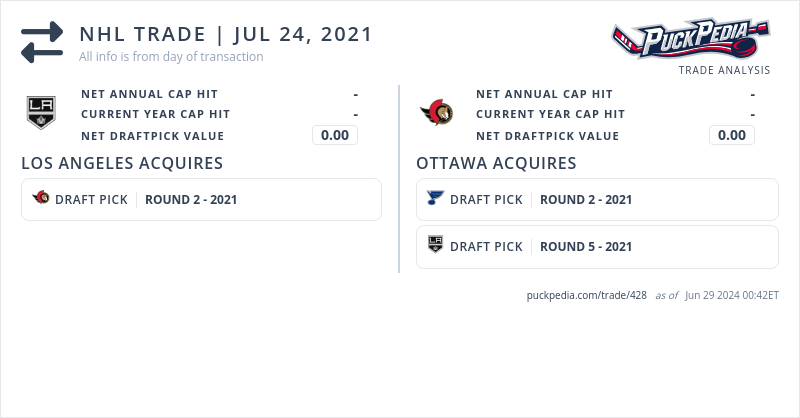
Task: Click the Trade Analysis label
Action: click(724, 71)
